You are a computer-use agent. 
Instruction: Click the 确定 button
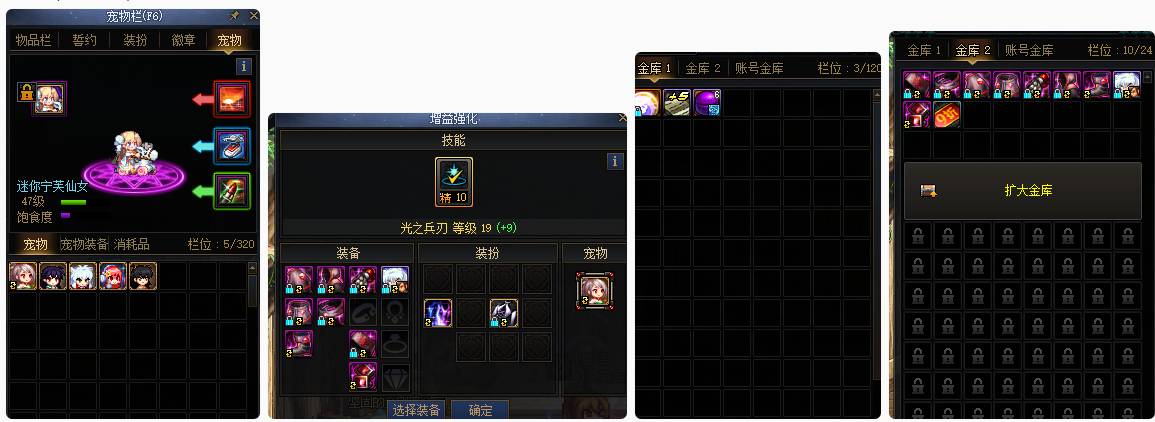coord(480,410)
